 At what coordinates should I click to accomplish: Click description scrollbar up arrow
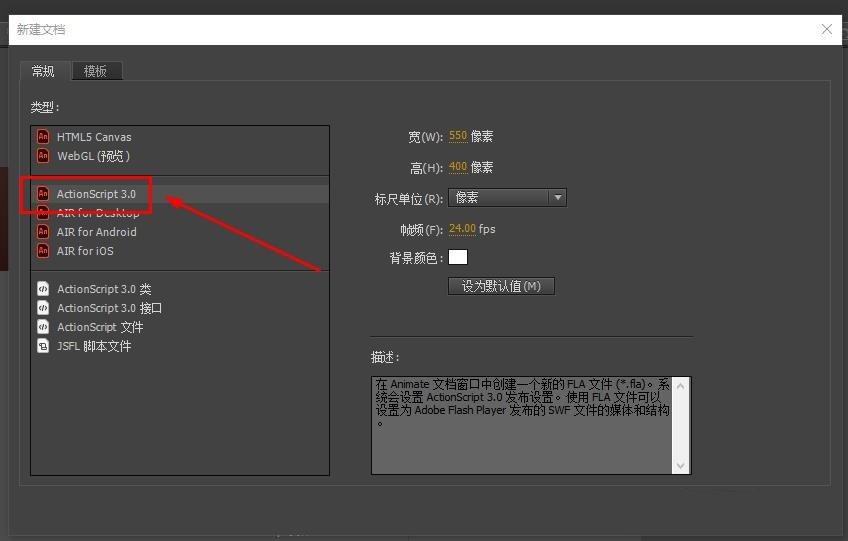[681, 386]
